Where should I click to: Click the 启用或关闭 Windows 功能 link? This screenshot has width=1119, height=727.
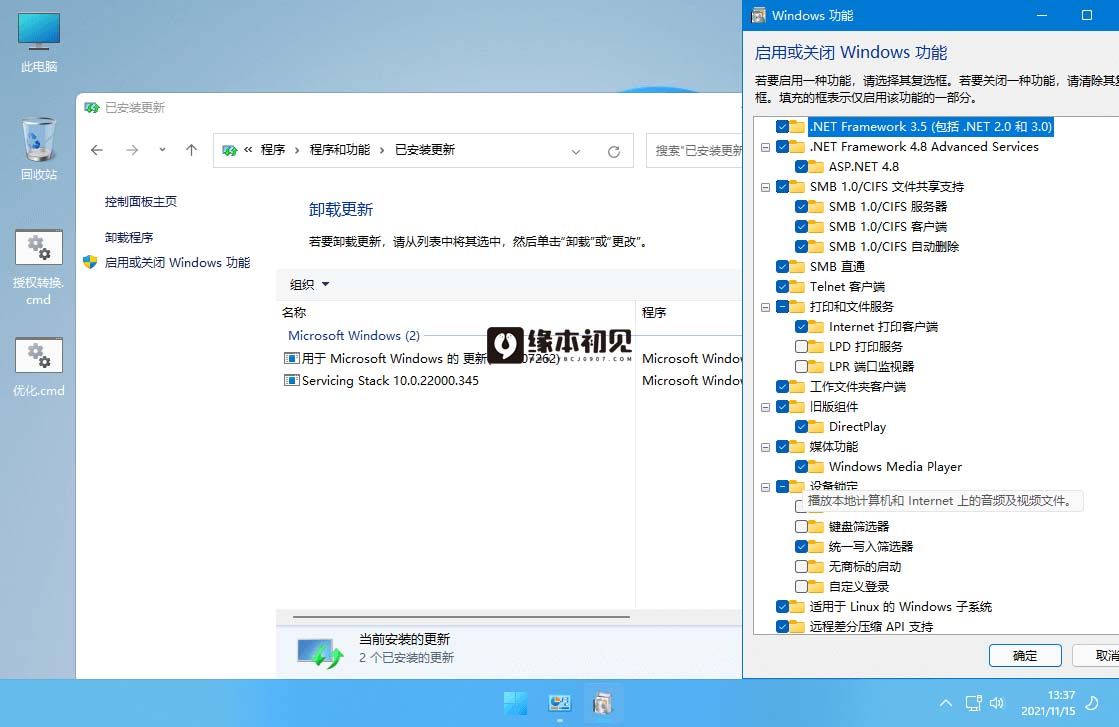pos(177,263)
